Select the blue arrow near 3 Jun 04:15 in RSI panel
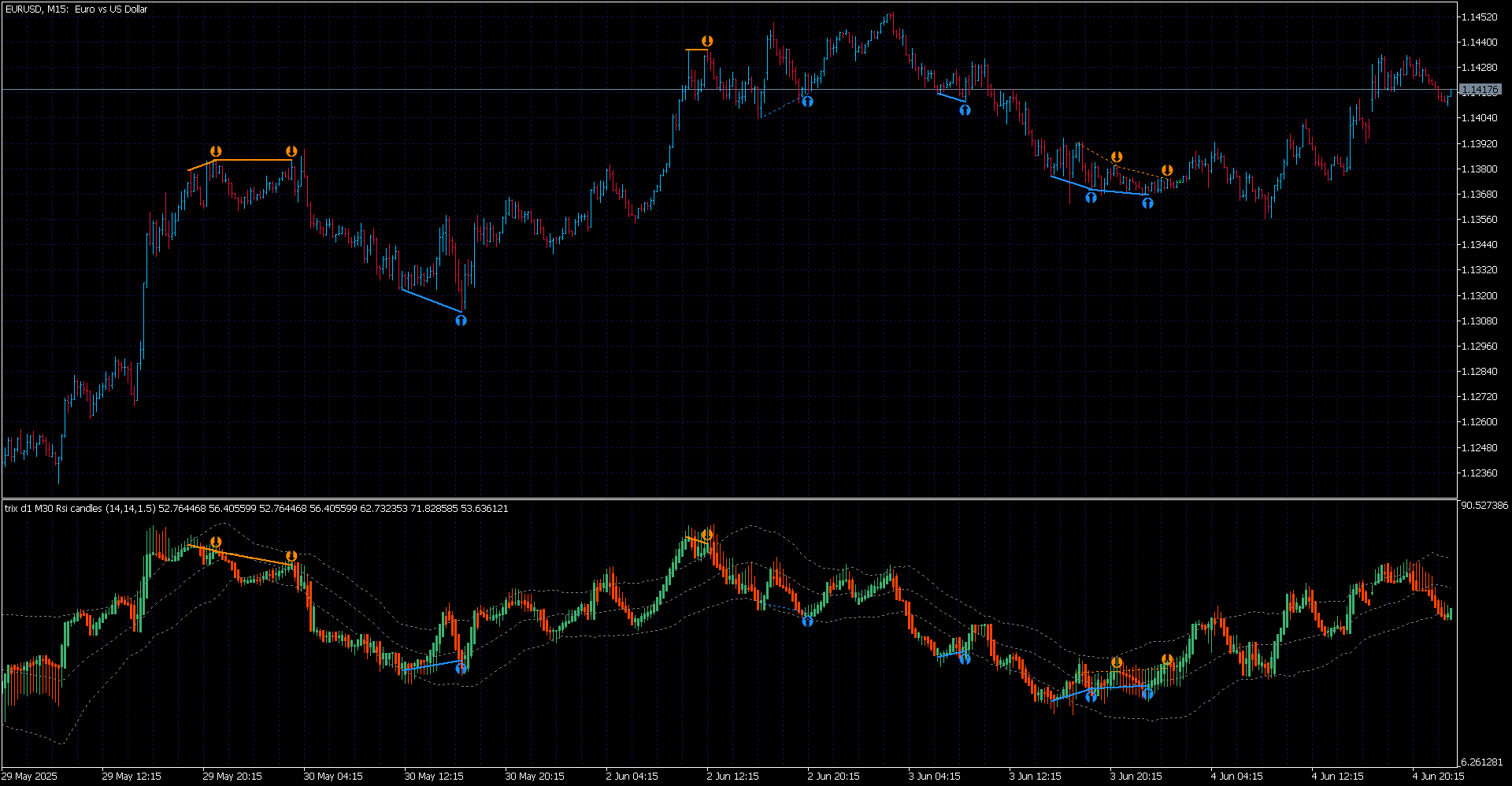Image resolution: width=1512 pixels, height=786 pixels. coord(965,658)
